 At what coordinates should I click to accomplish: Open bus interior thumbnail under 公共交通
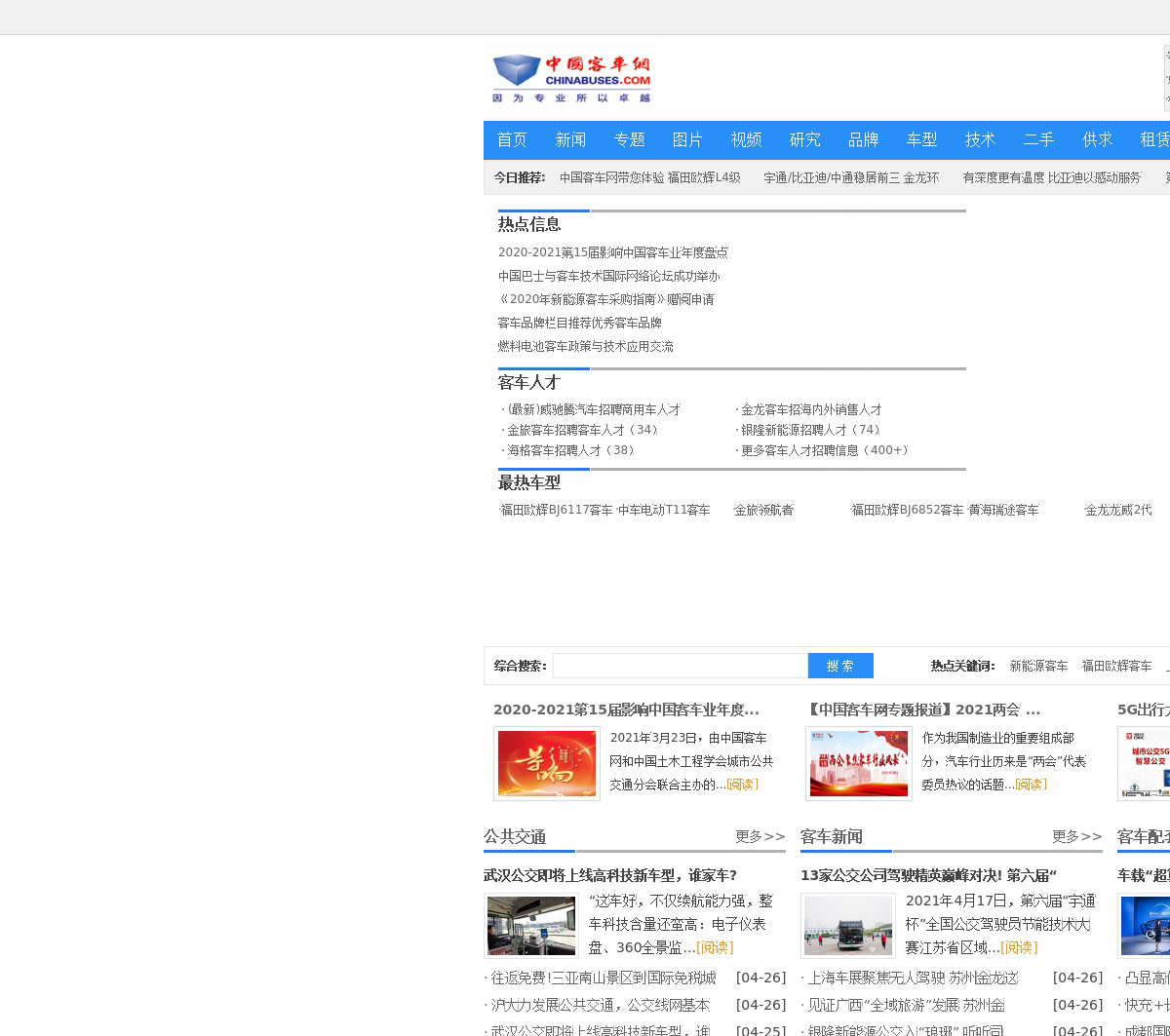click(x=531, y=926)
